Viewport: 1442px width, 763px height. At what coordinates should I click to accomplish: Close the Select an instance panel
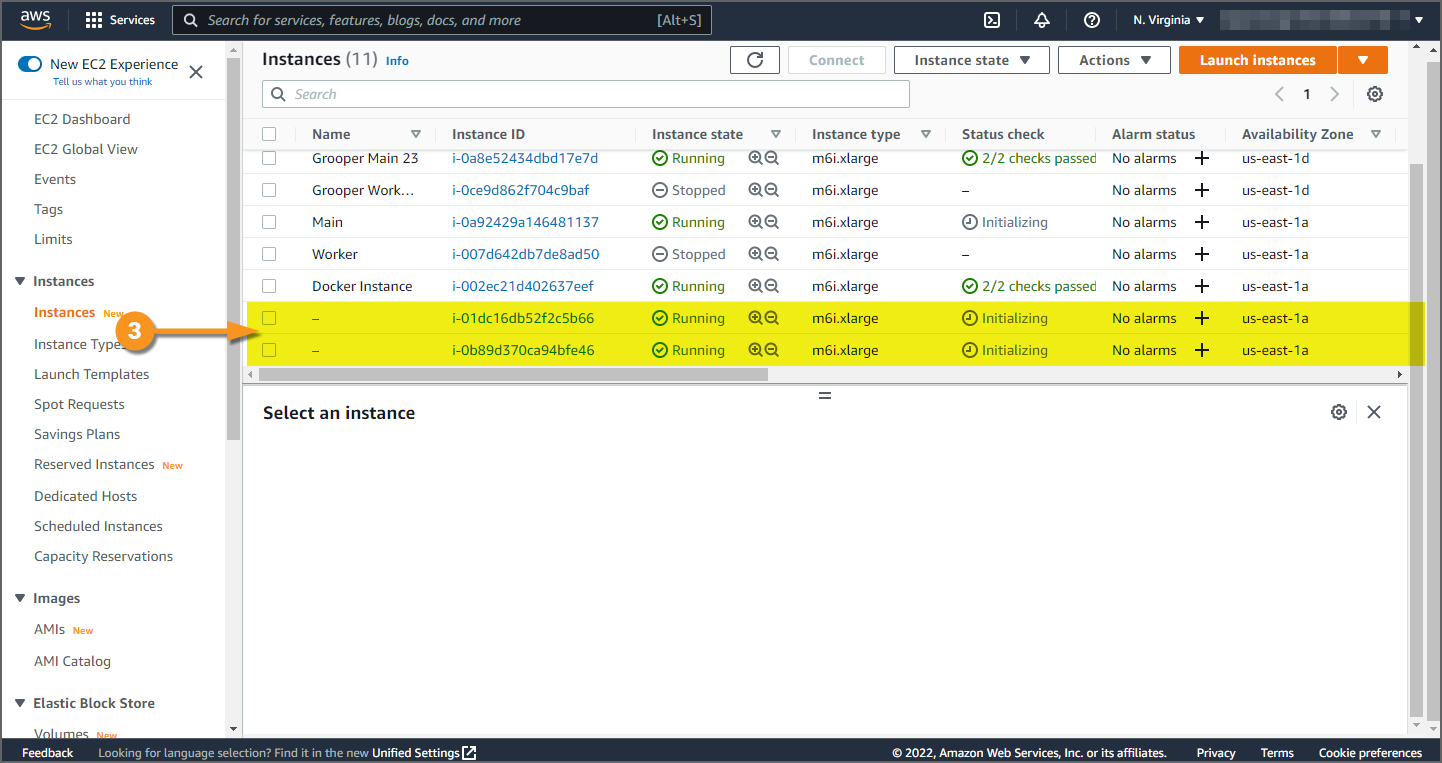tap(1374, 412)
